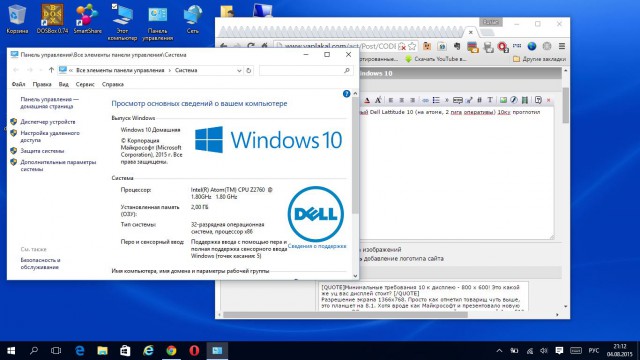640x360 pixels.
Task: Go up one level in Control Panel
Action: point(51,70)
